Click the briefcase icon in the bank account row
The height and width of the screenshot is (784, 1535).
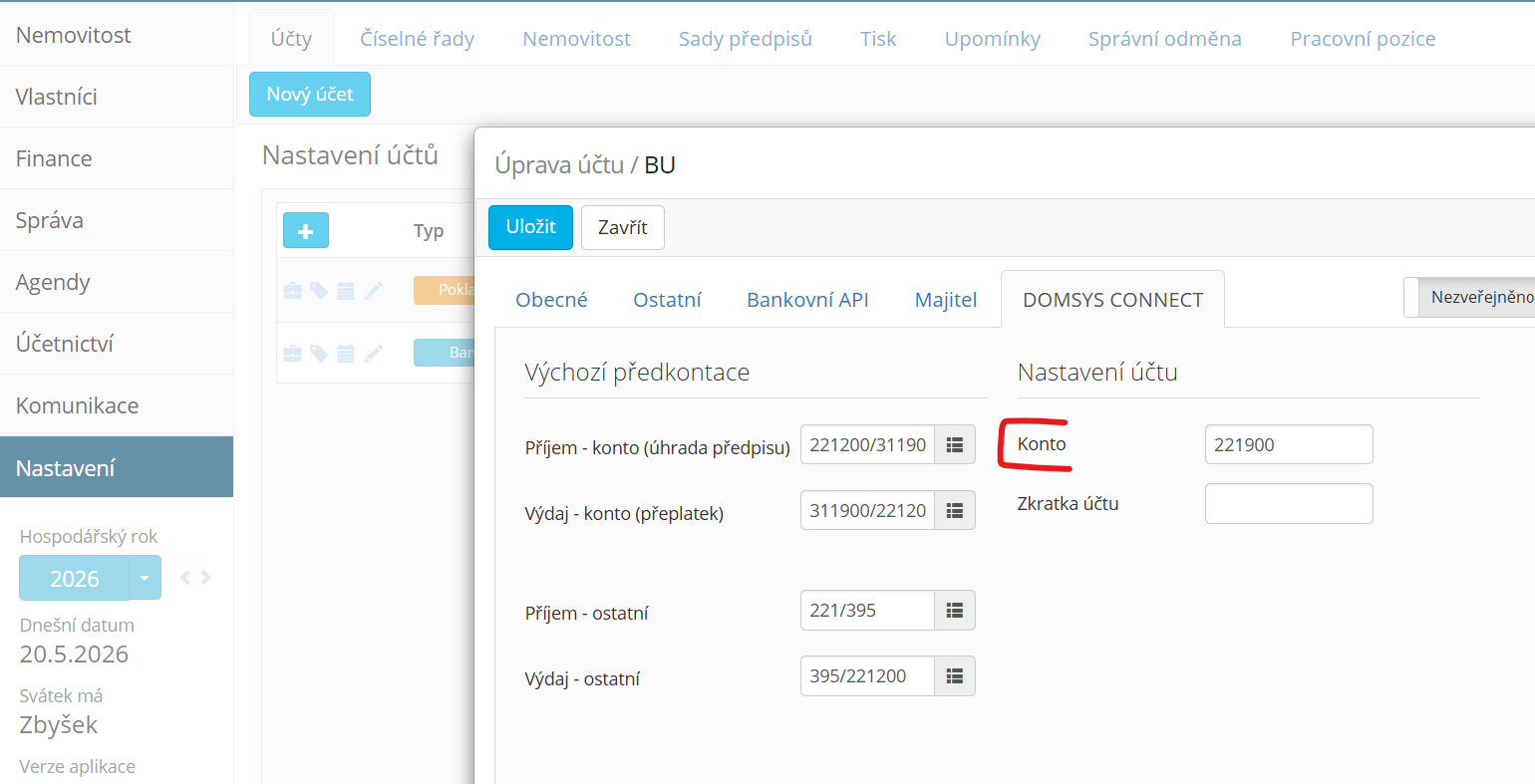[x=293, y=353]
